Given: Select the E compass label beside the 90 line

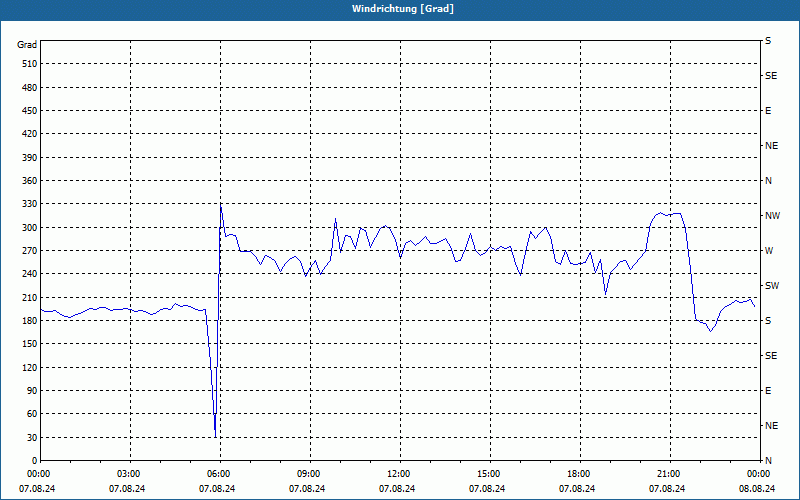Looking at the screenshot, I should pos(768,391).
